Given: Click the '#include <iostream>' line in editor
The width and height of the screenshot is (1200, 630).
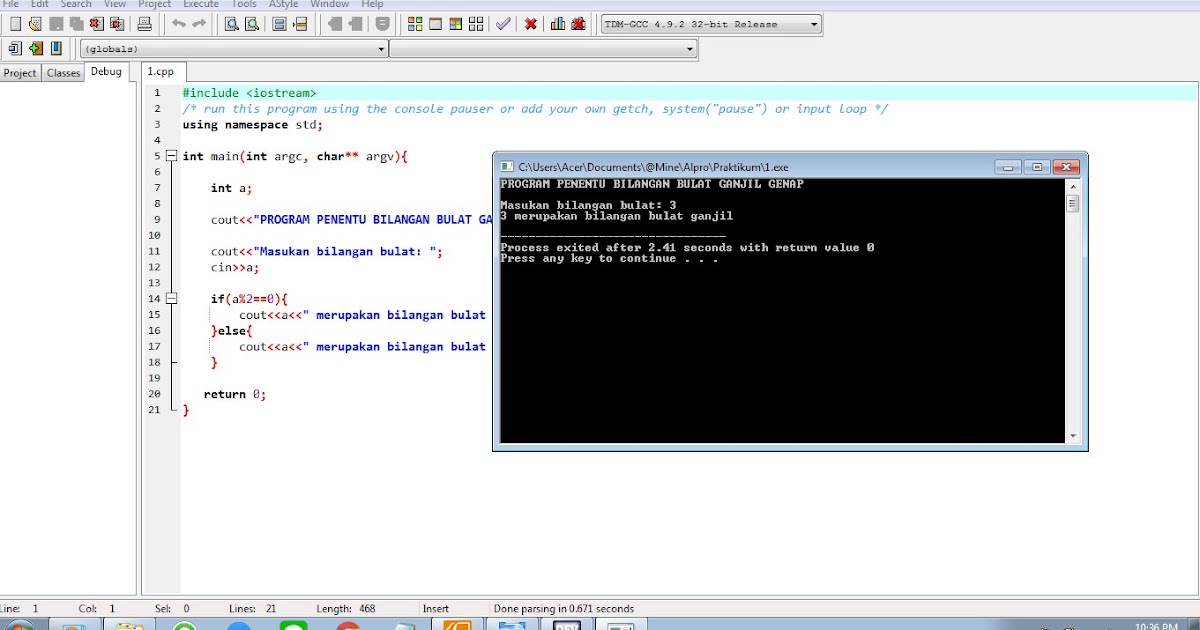Looking at the screenshot, I should coord(249,93).
